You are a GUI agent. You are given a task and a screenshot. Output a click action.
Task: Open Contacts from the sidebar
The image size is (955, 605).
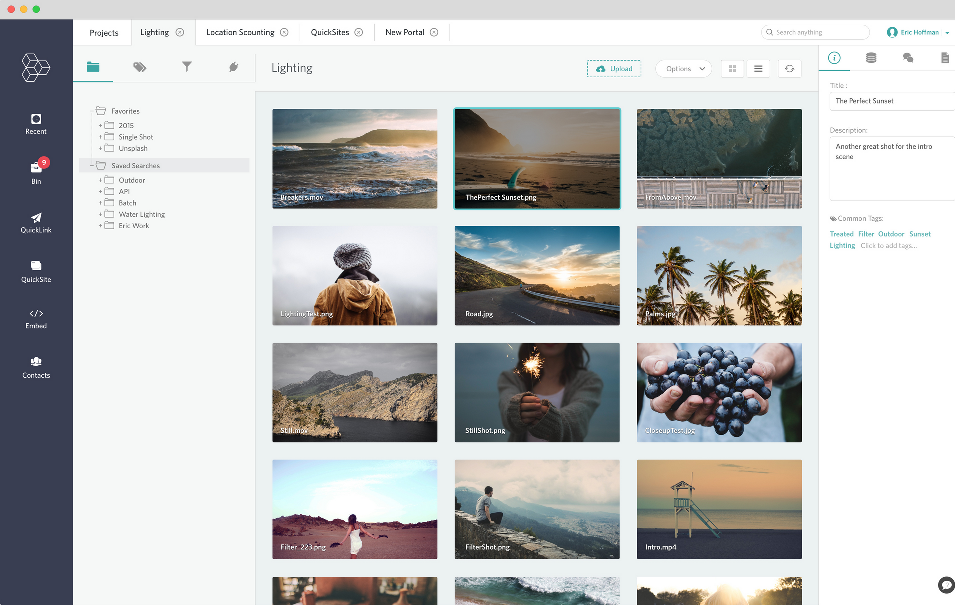36,367
